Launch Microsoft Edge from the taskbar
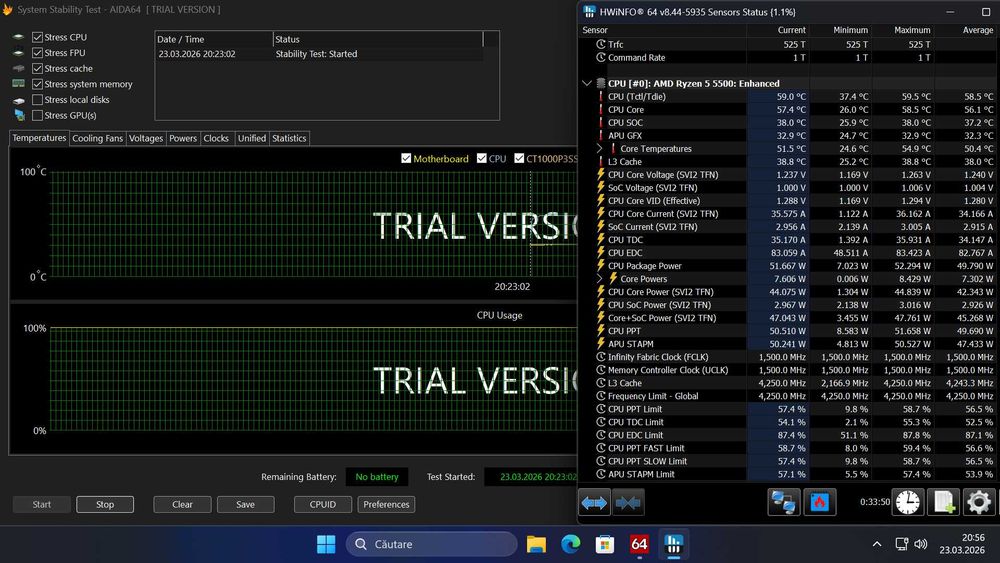This screenshot has width=1000, height=563. coord(571,544)
